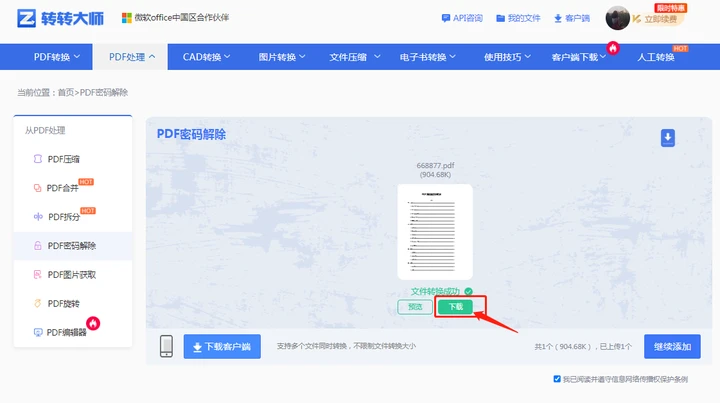Toggle the copyright agreement checkbox
Screen dimensions: 720x403
[557, 379]
